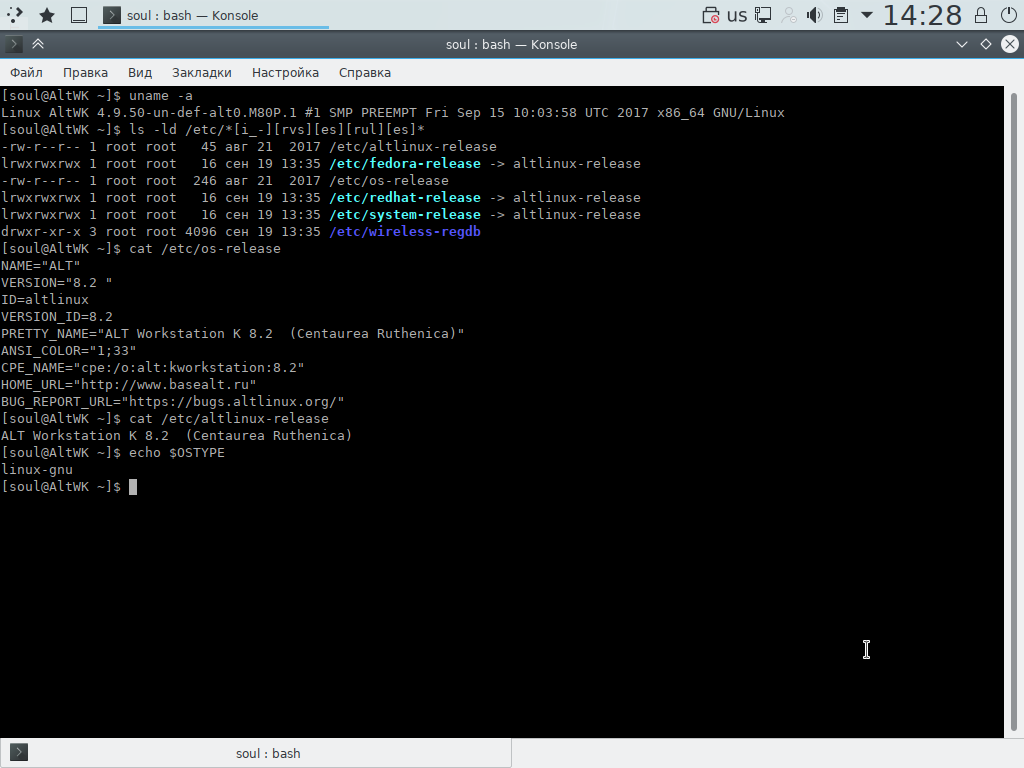Click the VERSION_ID=8.2 line
This screenshot has height=768, width=1024.
click(57, 317)
